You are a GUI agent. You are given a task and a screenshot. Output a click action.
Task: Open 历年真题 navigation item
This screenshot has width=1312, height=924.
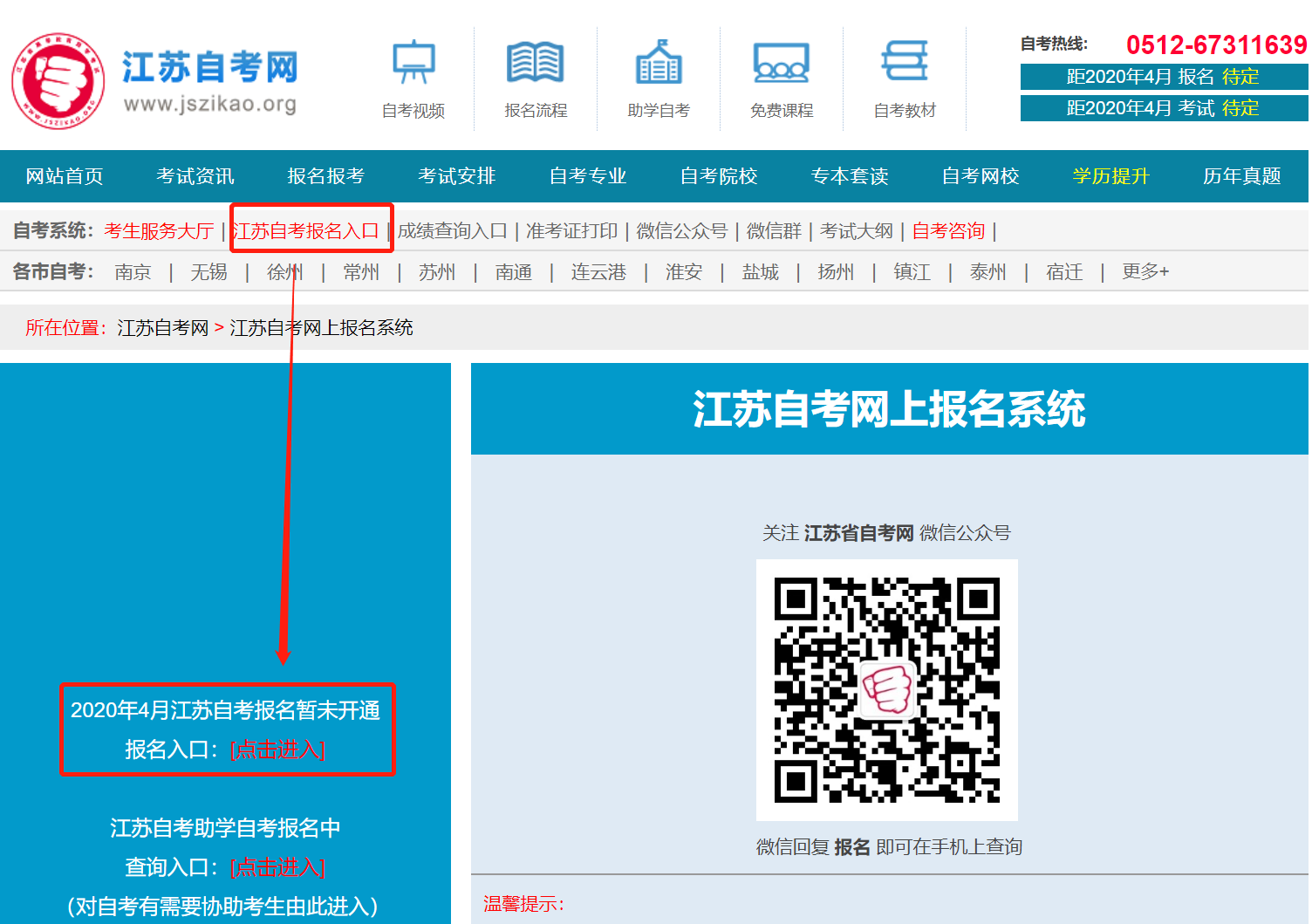tap(1242, 176)
